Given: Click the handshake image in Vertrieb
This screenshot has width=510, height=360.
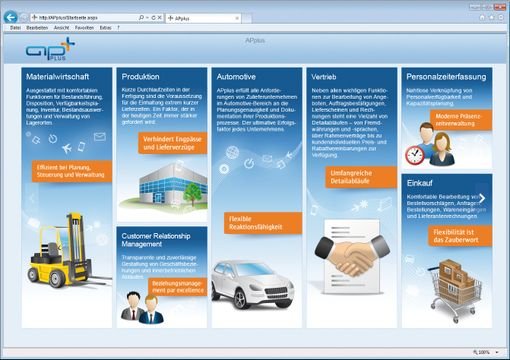Looking at the screenshot, I should coord(352,256).
